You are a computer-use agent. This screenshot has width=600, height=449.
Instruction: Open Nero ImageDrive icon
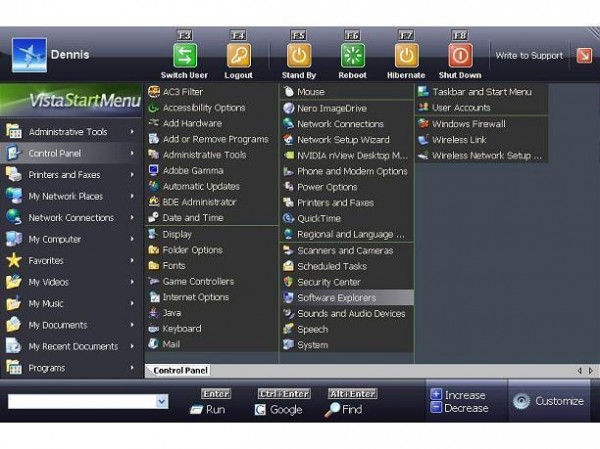288,108
